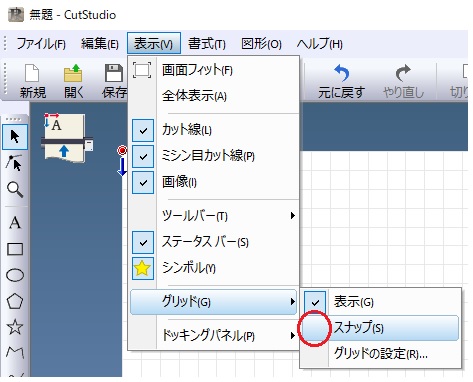This screenshot has height=382, width=473.
Task: Select the node edit tool
Action: (x=15, y=163)
